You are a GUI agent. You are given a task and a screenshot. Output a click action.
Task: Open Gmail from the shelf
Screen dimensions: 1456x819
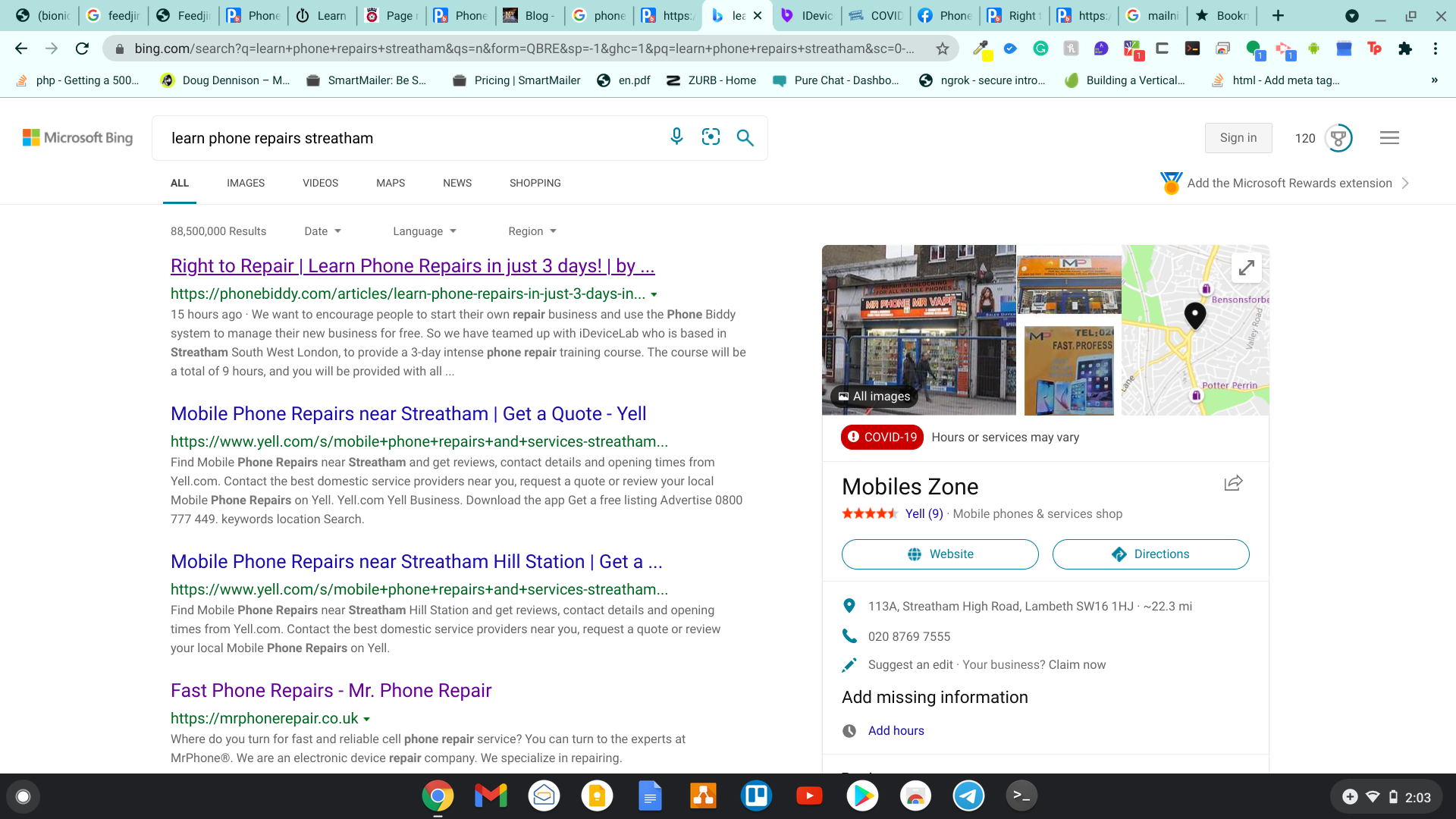pos(491,795)
